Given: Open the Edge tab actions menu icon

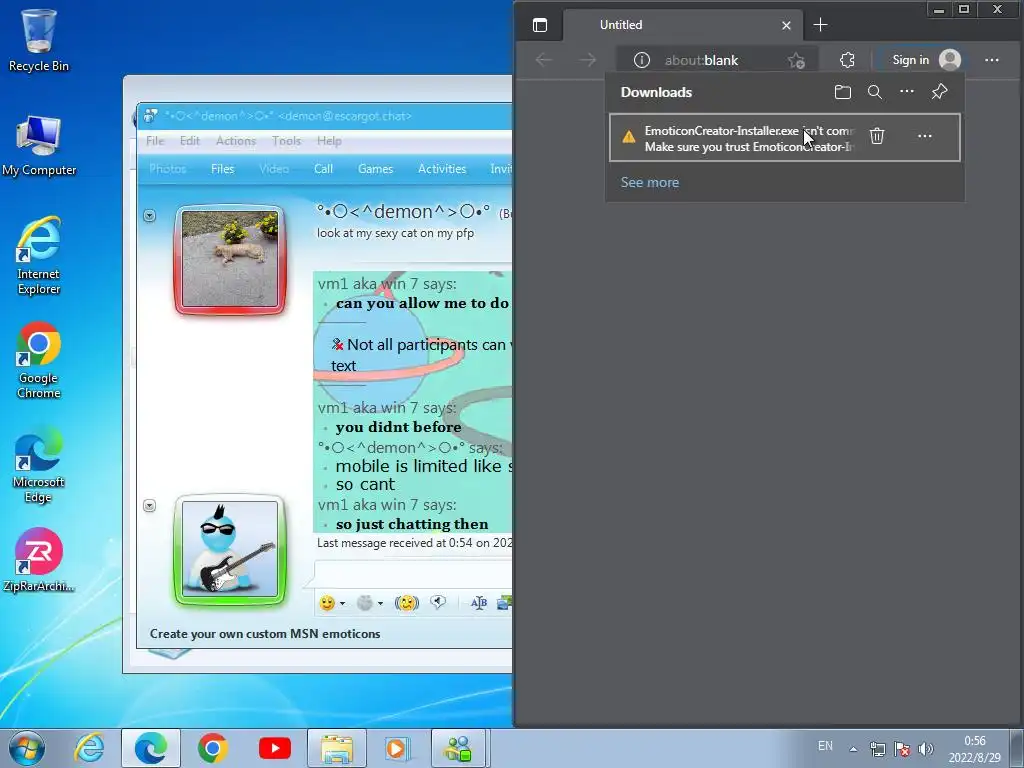Looking at the screenshot, I should point(539,25).
